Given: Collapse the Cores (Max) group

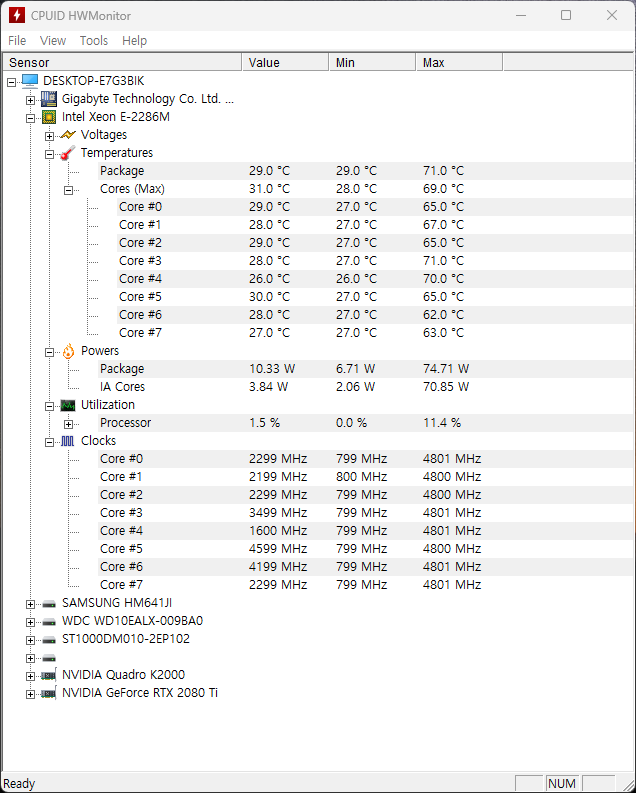Looking at the screenshot, I should (68, 190).
